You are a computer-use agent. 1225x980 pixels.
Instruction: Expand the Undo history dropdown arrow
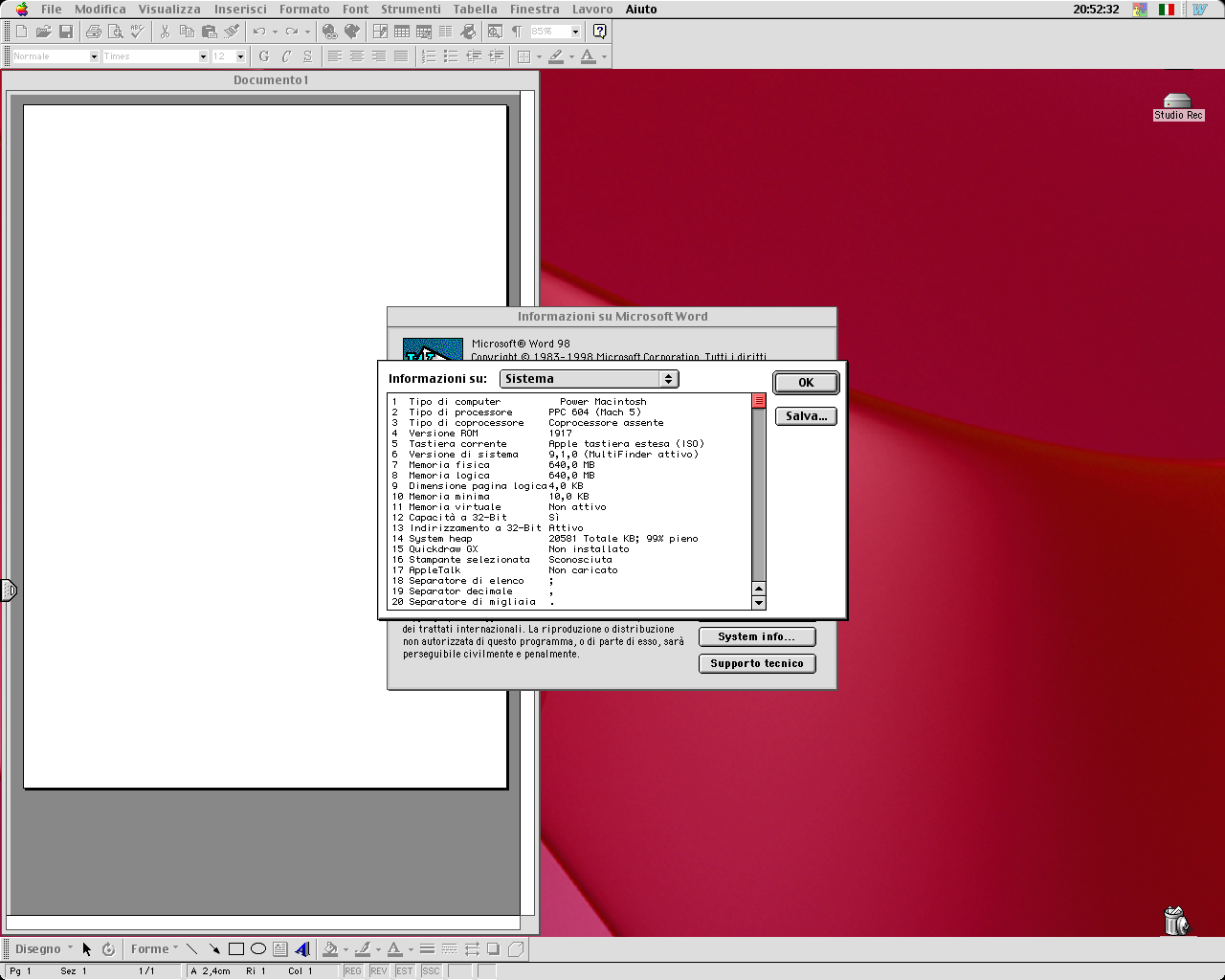(275, 32)
